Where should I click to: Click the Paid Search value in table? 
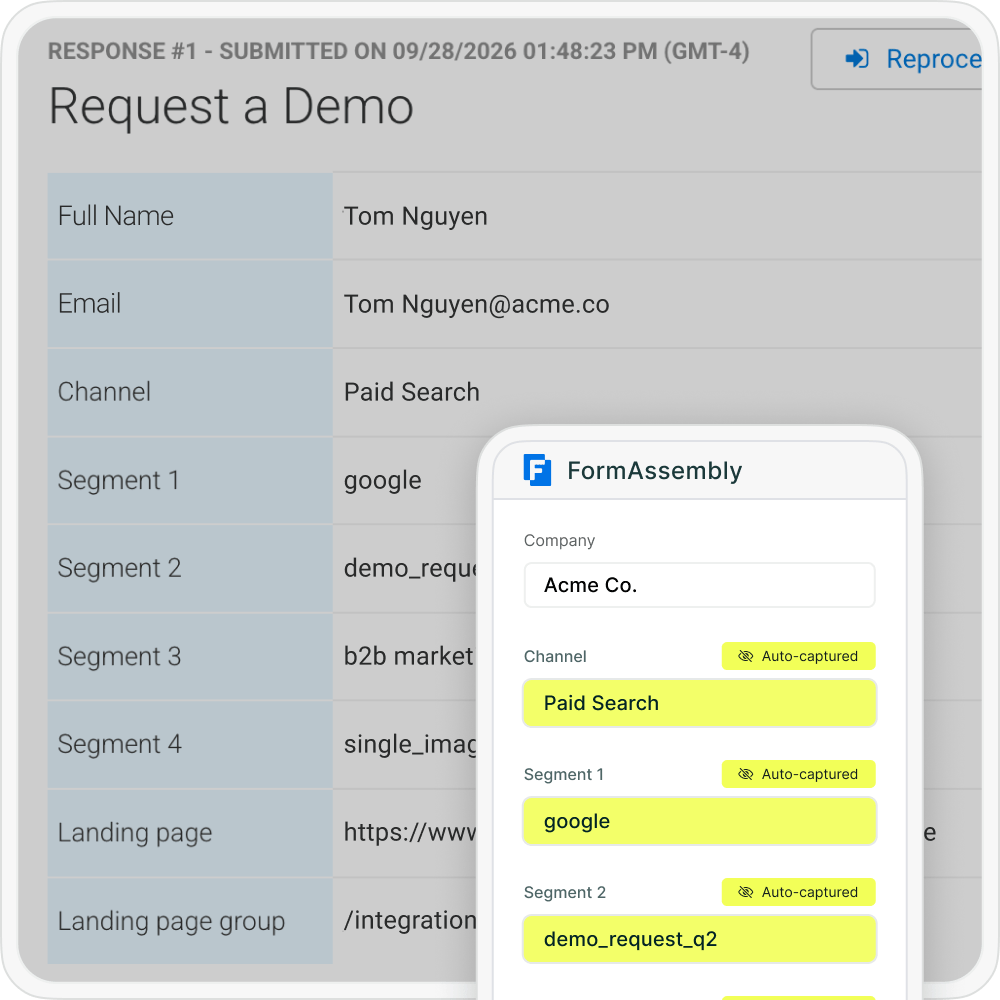411,392
